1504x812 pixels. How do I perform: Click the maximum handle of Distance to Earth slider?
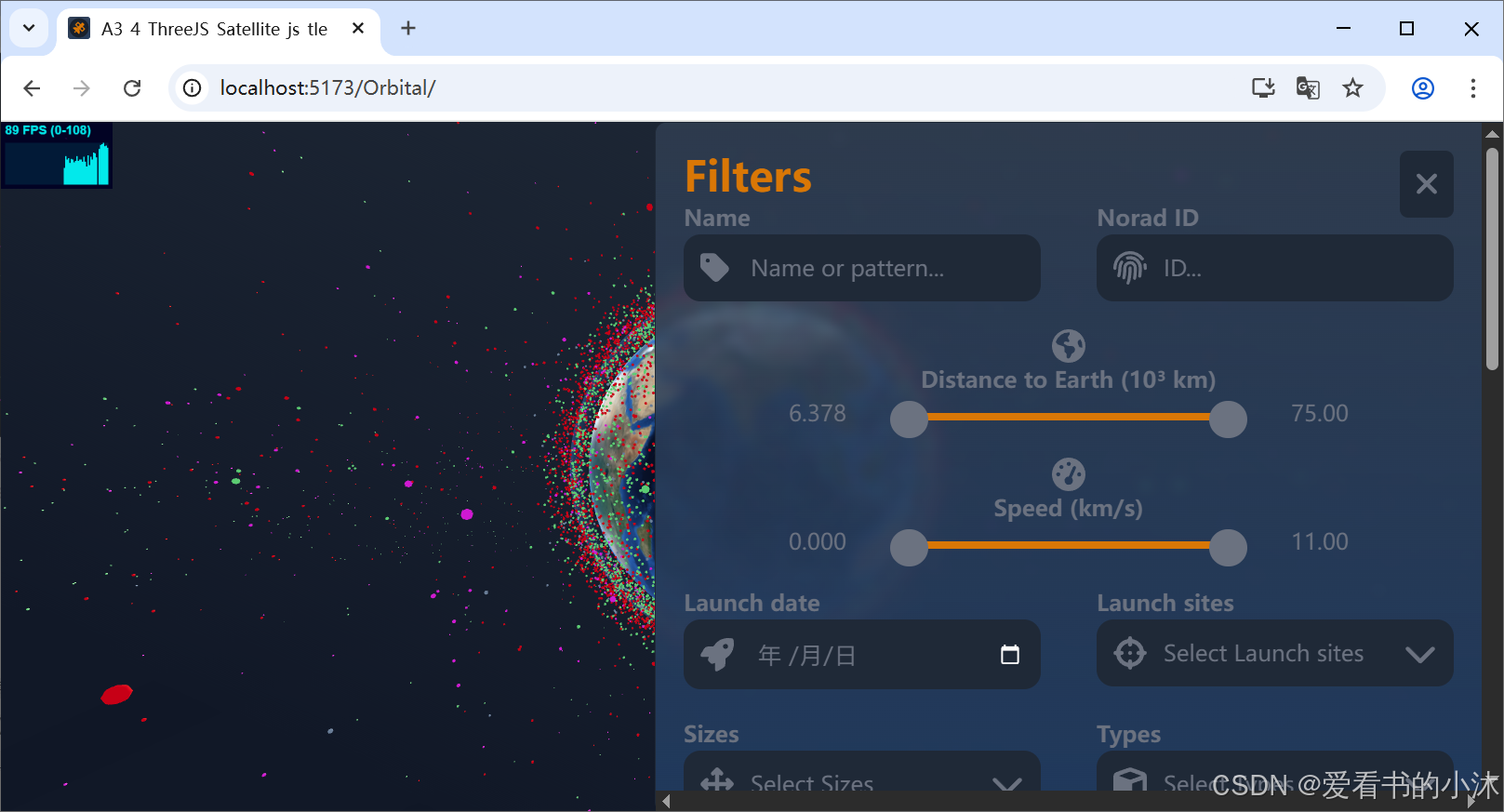tap(1228, 419)
